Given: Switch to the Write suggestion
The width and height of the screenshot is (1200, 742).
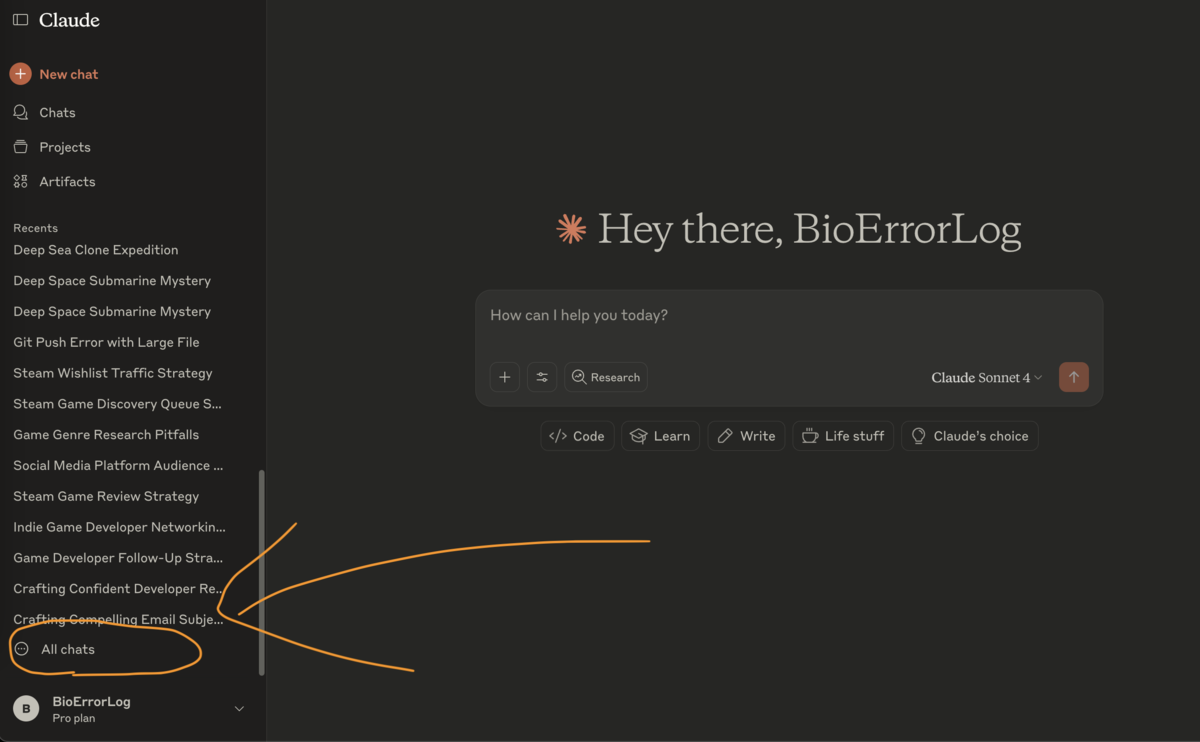Looking at the screenshot, I should pyautogui.click(x=746, y=436).
